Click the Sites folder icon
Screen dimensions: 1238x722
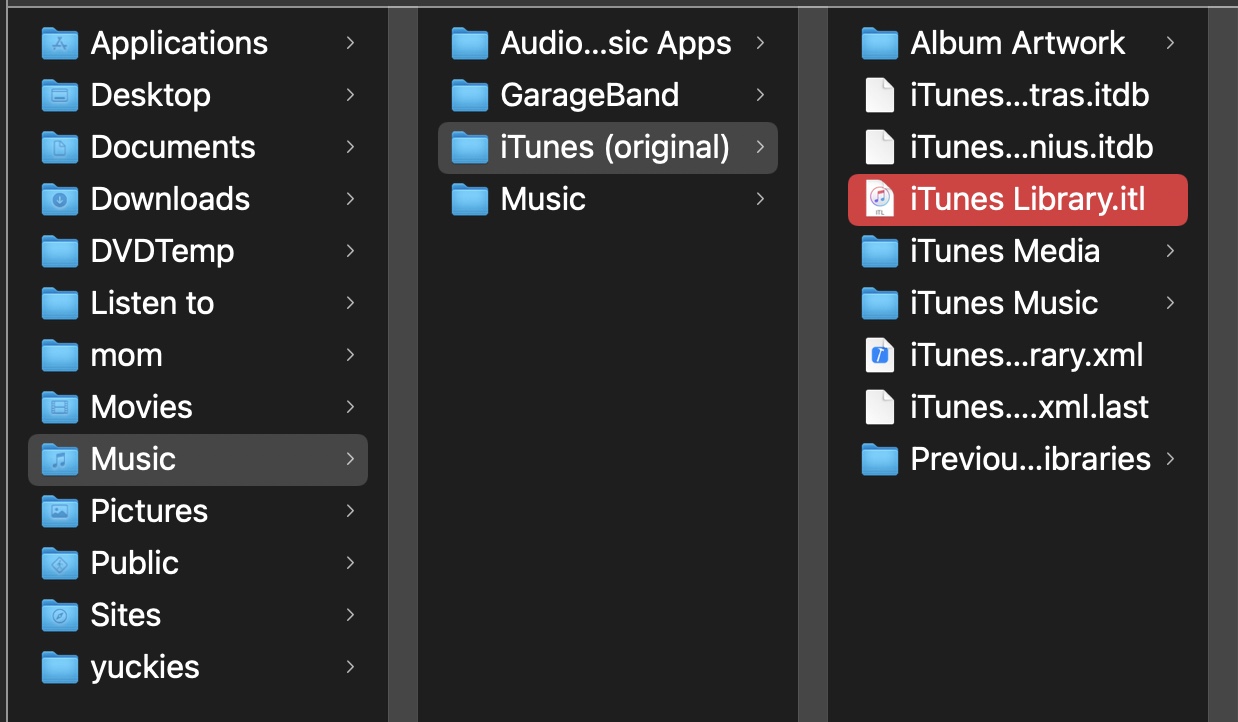[60, 615]
